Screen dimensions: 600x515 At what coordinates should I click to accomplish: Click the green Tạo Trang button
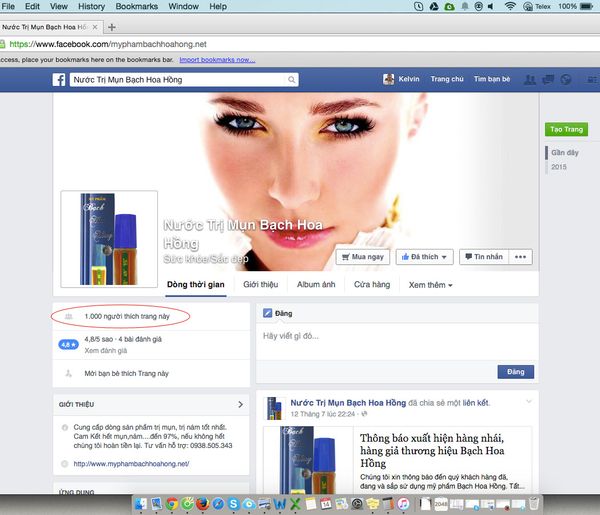click(566, 129)
